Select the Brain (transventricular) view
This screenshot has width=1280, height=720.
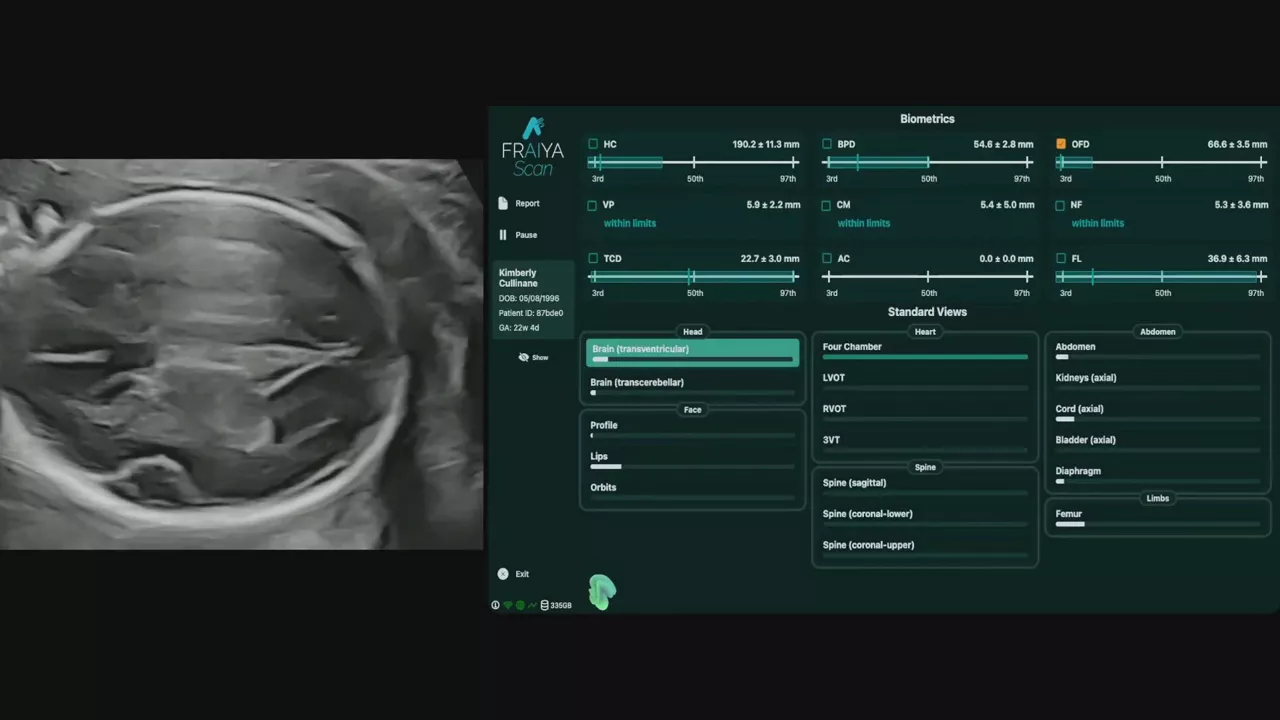tap(692, 352)
